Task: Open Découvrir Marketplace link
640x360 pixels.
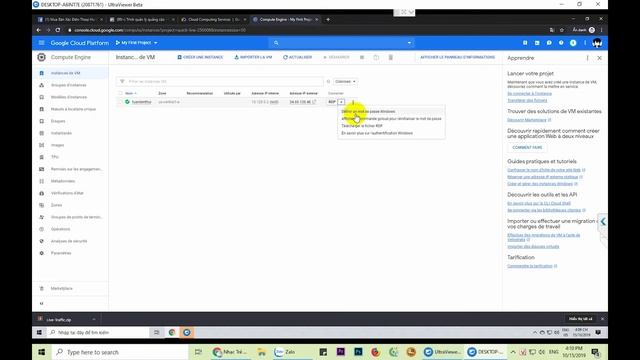Action: tap(527, 120)
